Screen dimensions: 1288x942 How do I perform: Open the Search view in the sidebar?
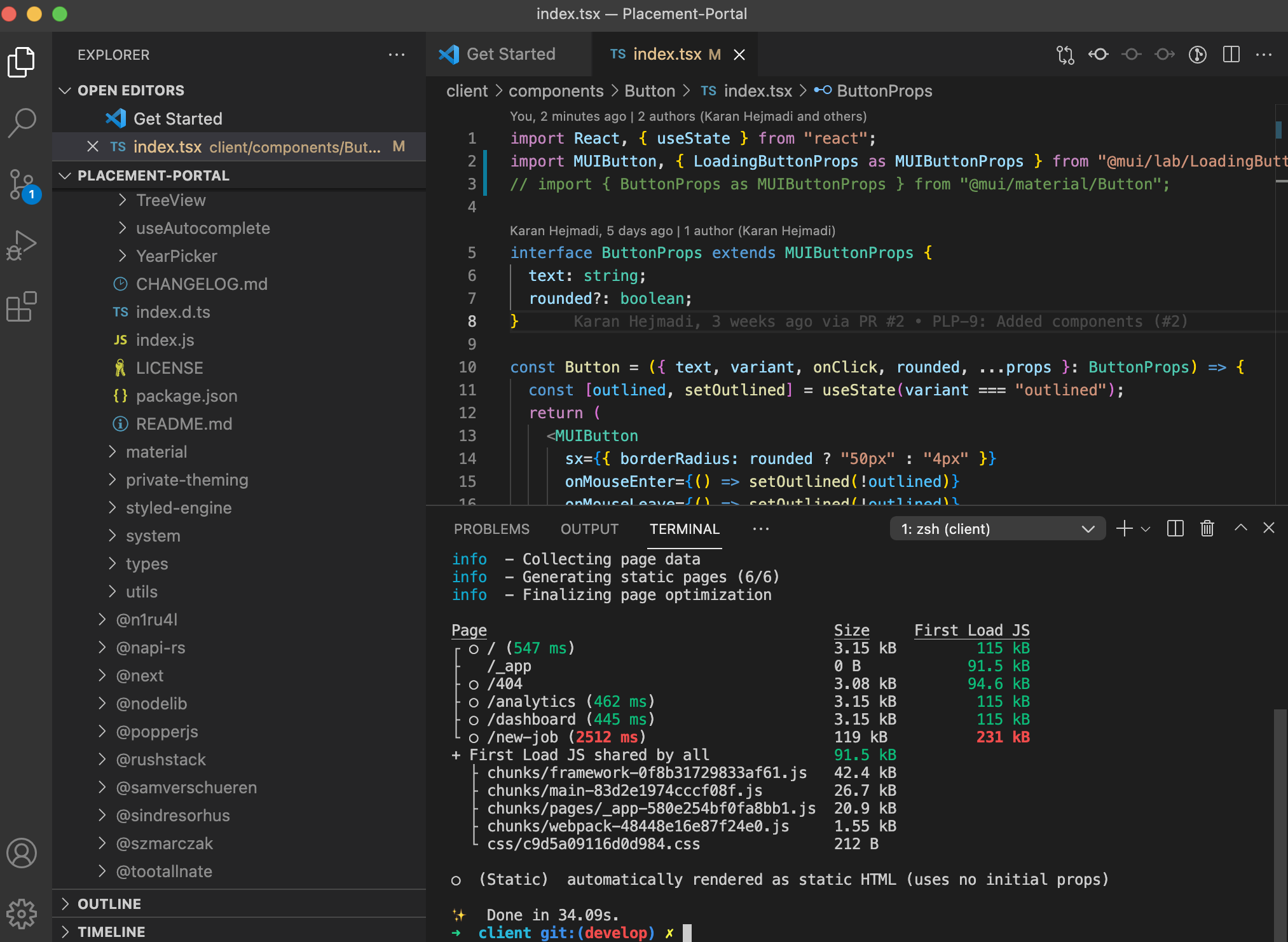(23, 121)
